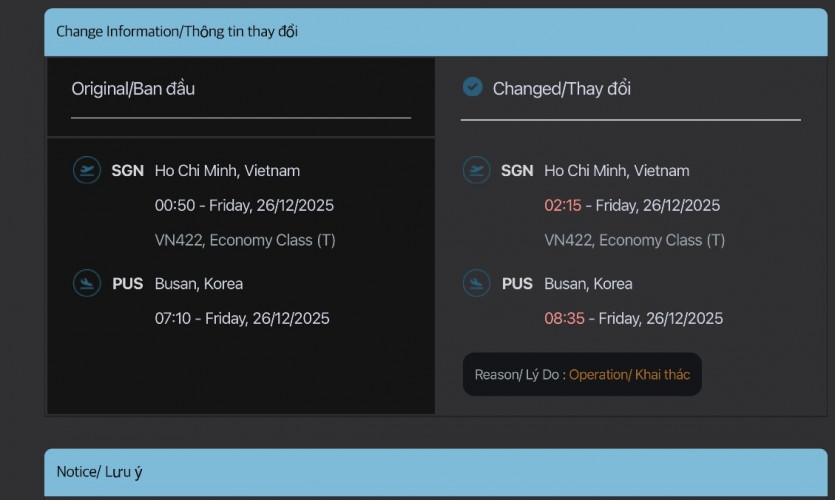The image size is (835, 500).
Task: Click the new 08:35 arrival time
Action: coord(563,319)
